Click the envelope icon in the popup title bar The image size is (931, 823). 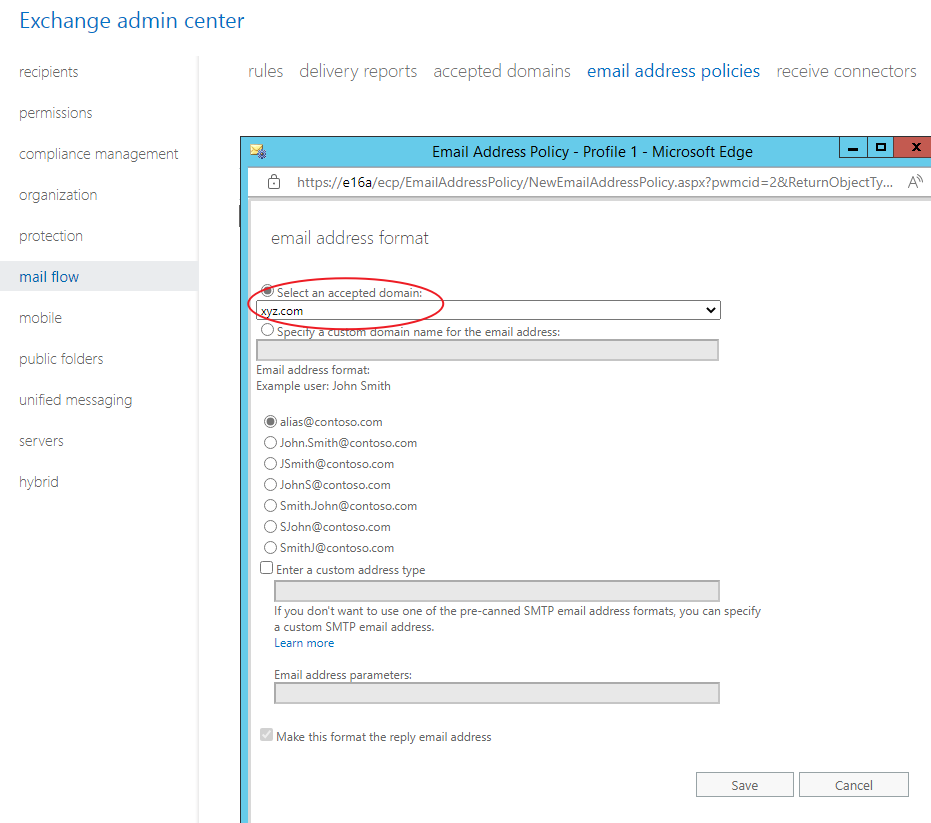click(258, 151)
